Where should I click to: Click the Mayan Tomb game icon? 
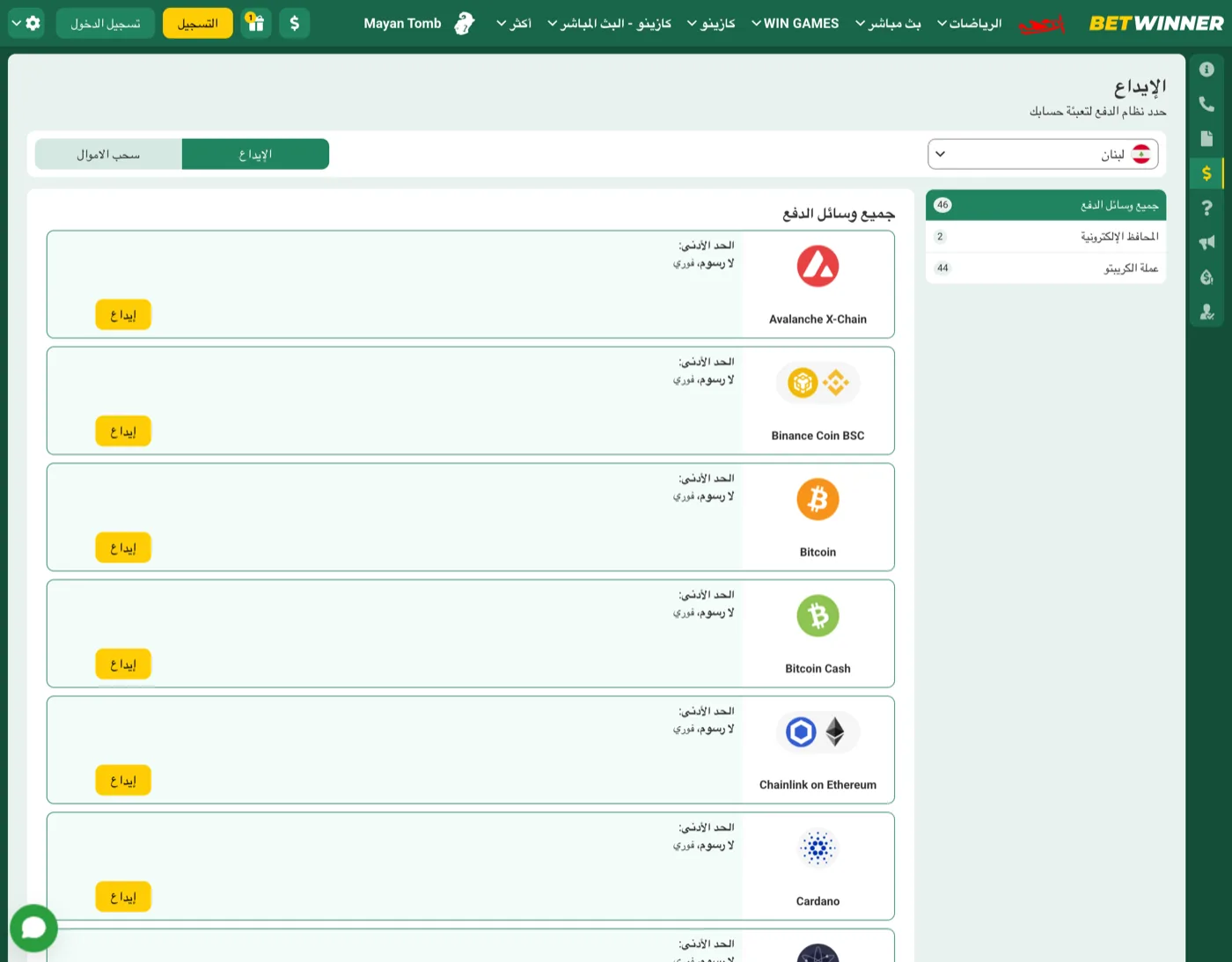point(464,23)
